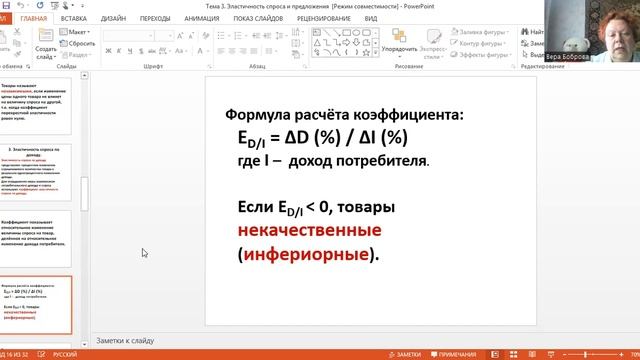Open the Дизайн ribbon tab

(x=113, y=19)
